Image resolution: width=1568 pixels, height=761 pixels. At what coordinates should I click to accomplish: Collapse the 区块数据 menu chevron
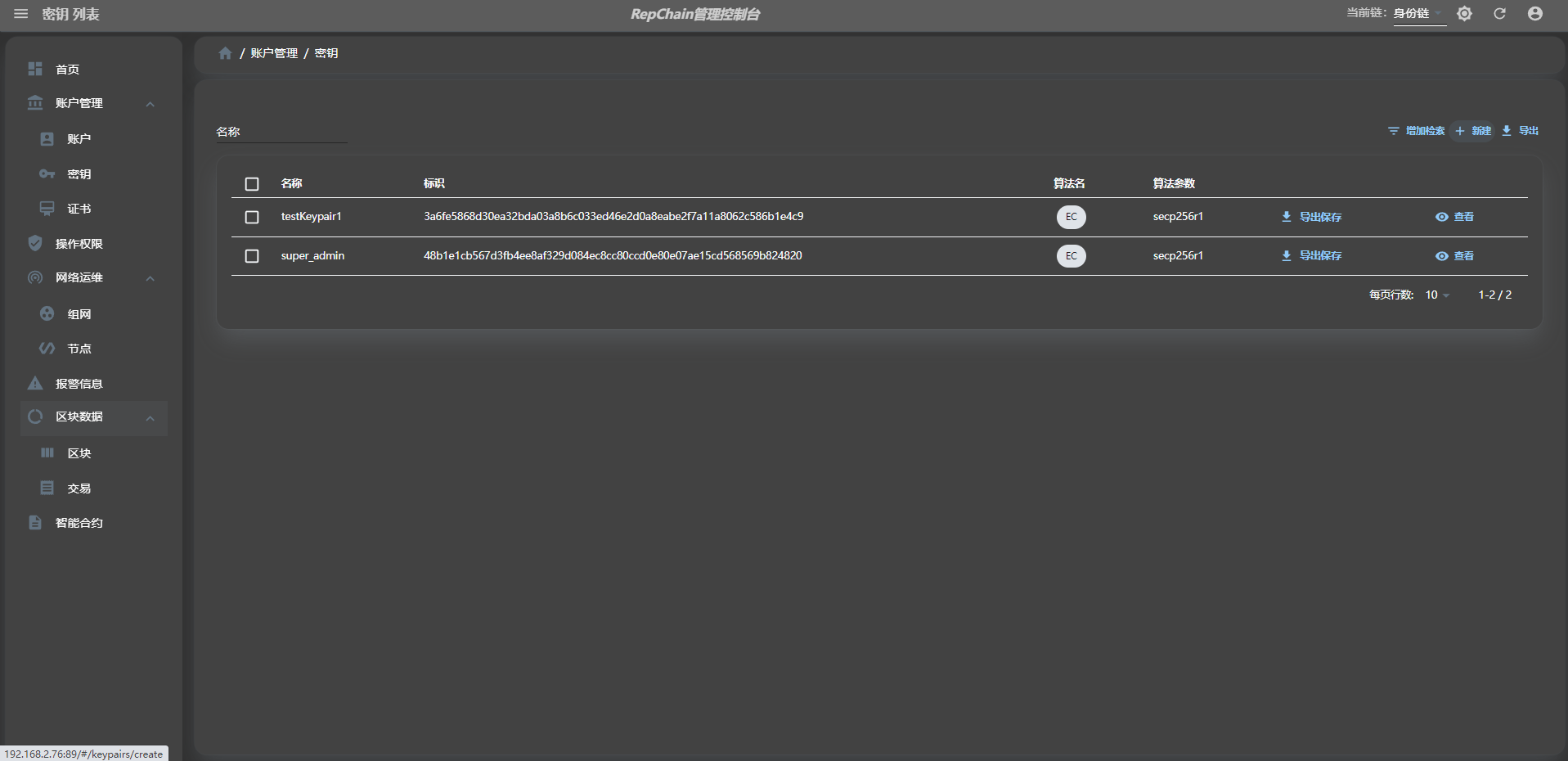pyautogui.click(x=151, y=418)
